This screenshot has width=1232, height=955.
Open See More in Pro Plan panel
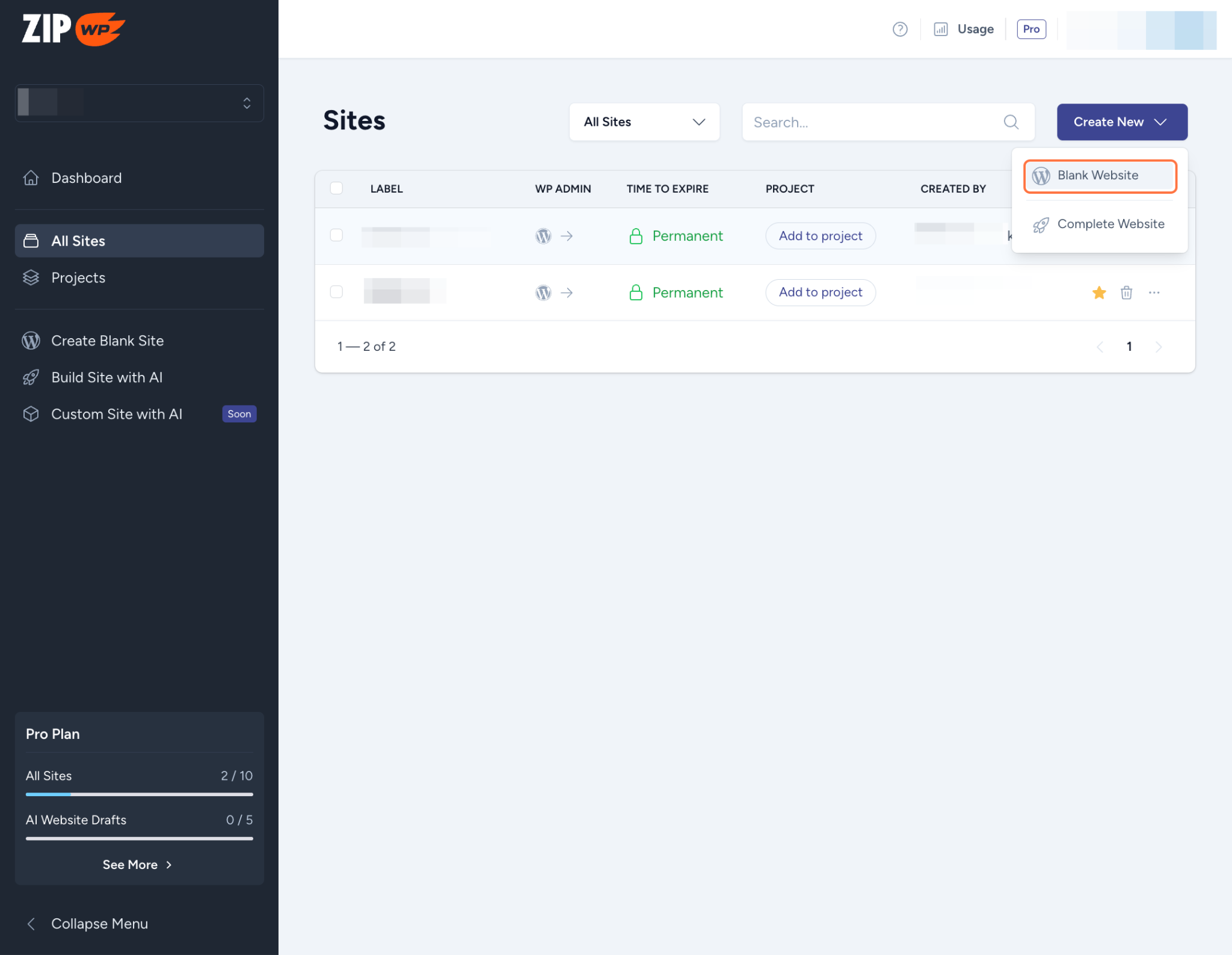138,864
